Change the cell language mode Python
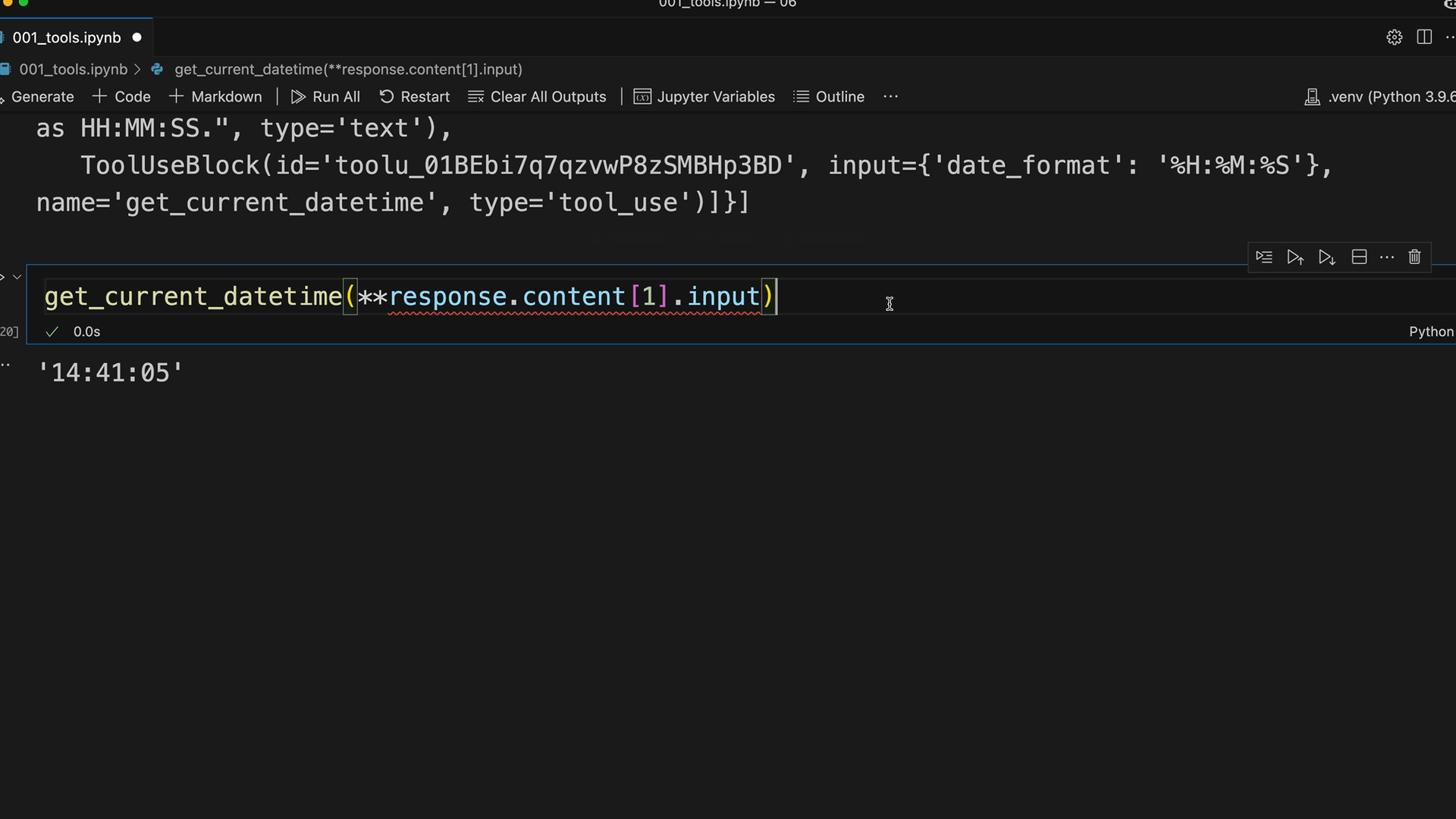 click(x=1430, y=331)
